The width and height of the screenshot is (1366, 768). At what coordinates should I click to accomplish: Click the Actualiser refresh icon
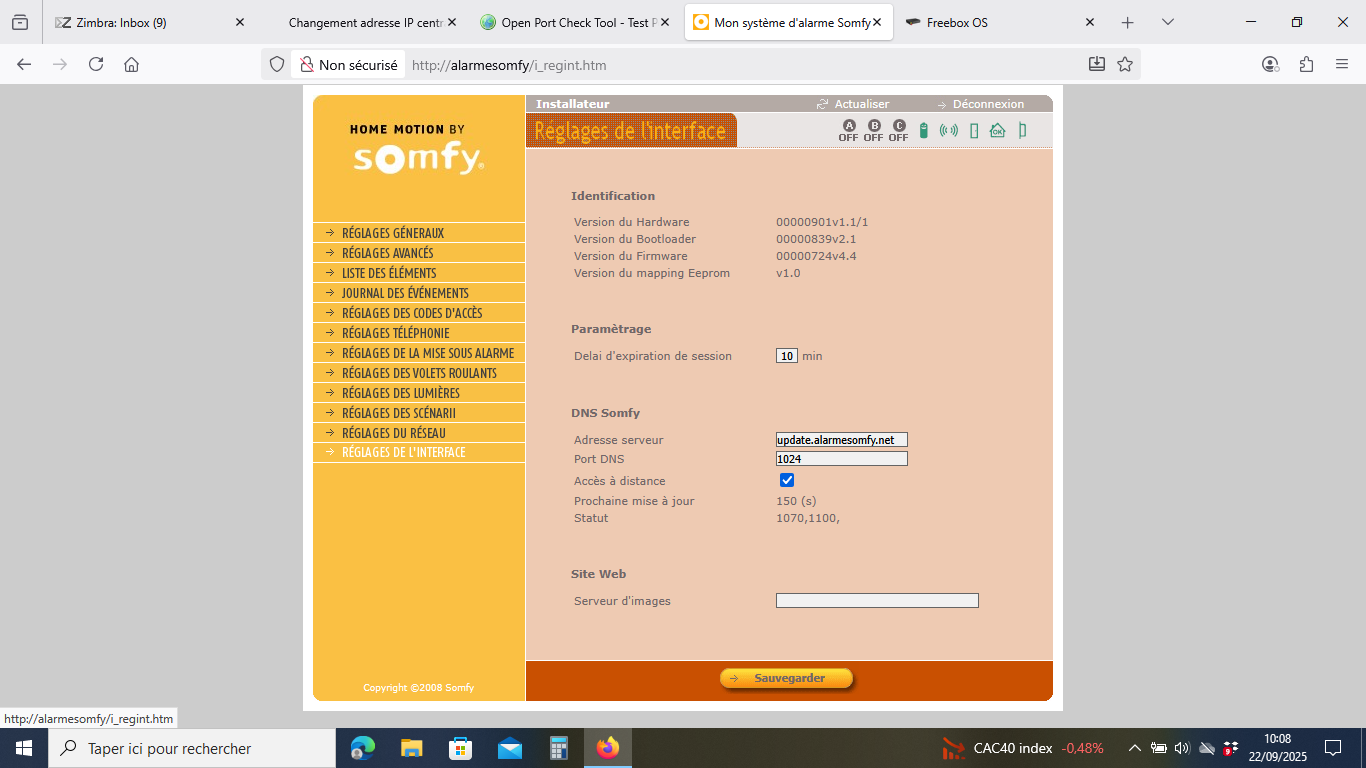823,104
